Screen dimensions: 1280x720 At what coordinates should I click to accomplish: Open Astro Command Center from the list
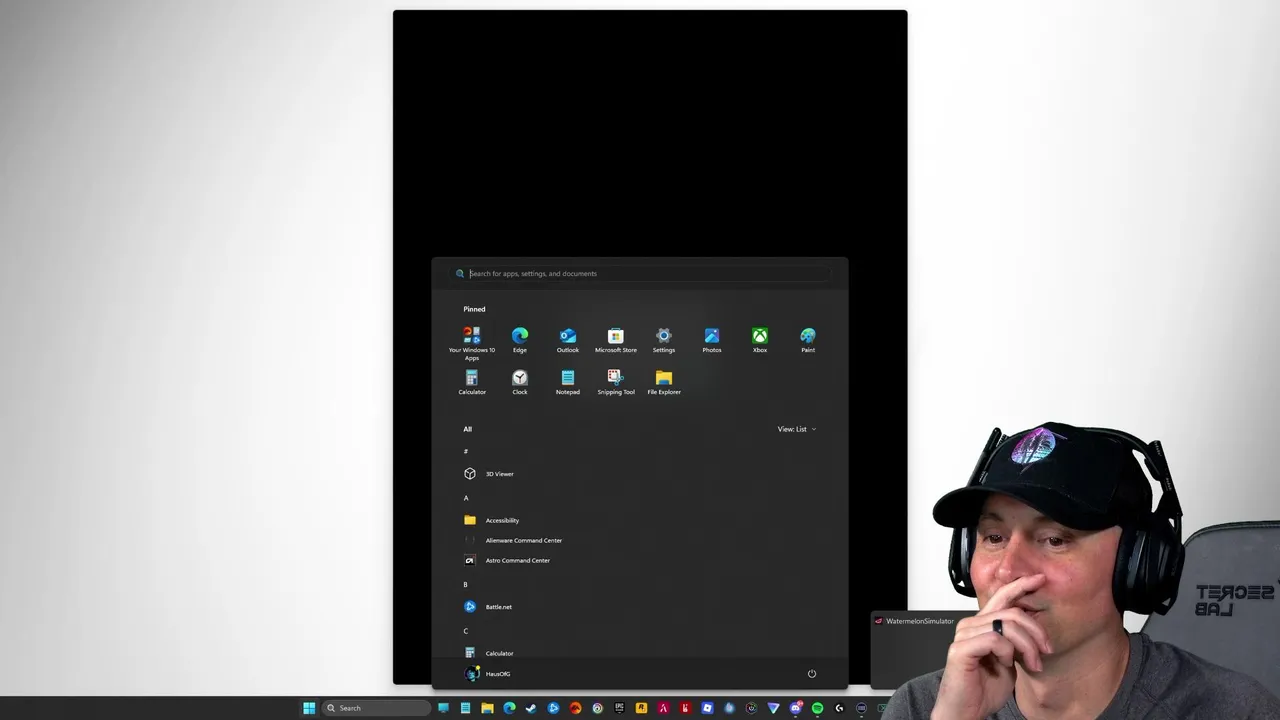(507, 560)
